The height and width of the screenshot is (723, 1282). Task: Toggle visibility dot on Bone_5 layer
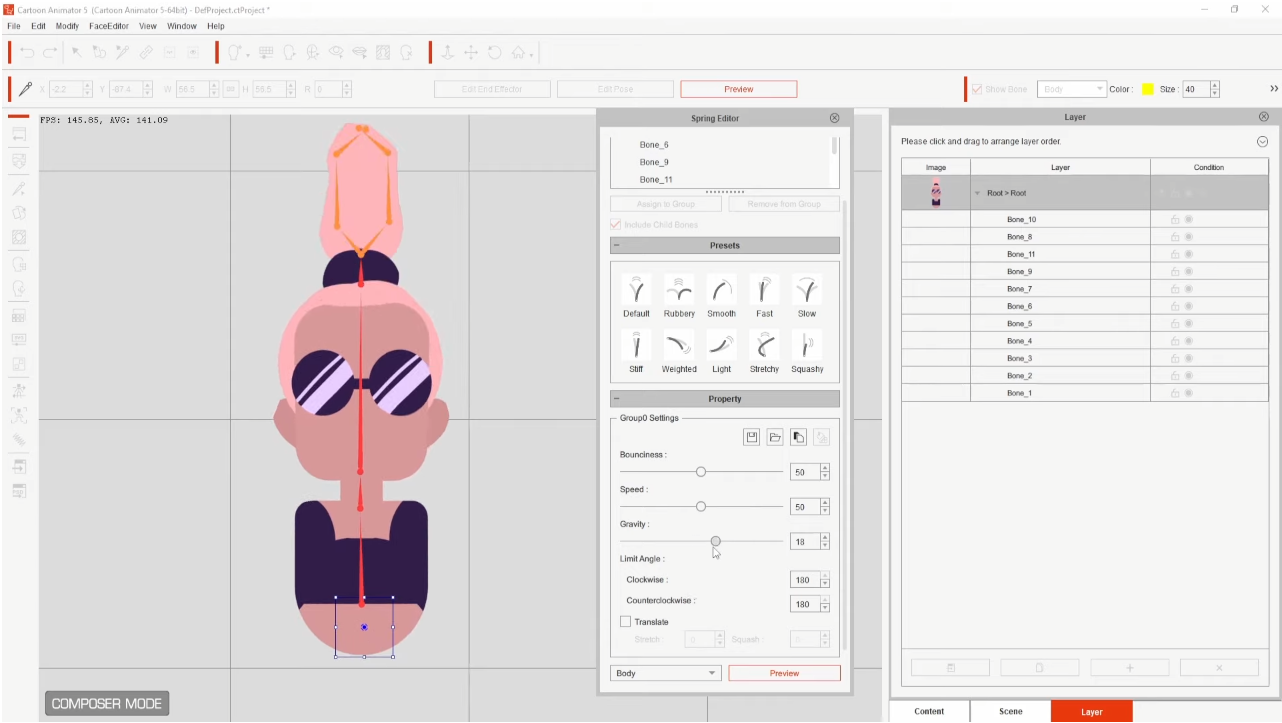1189,324
